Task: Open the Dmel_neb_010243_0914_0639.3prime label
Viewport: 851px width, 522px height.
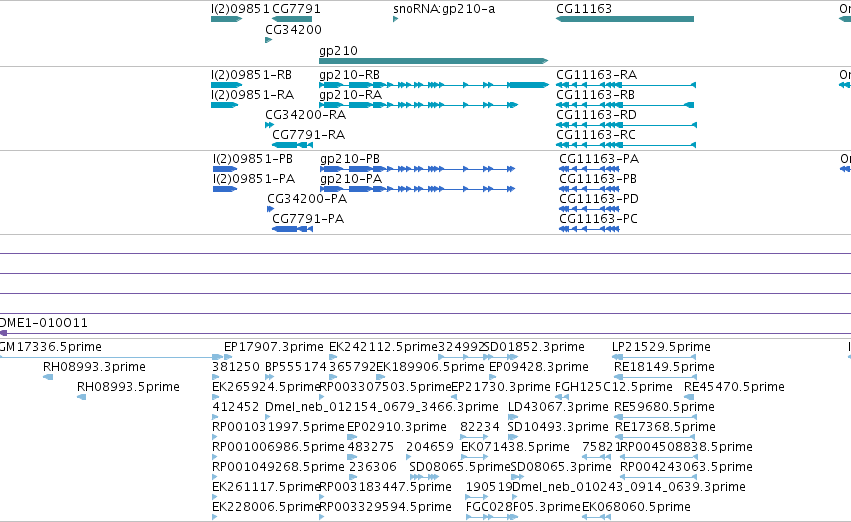Action: (x=628, y=487)
